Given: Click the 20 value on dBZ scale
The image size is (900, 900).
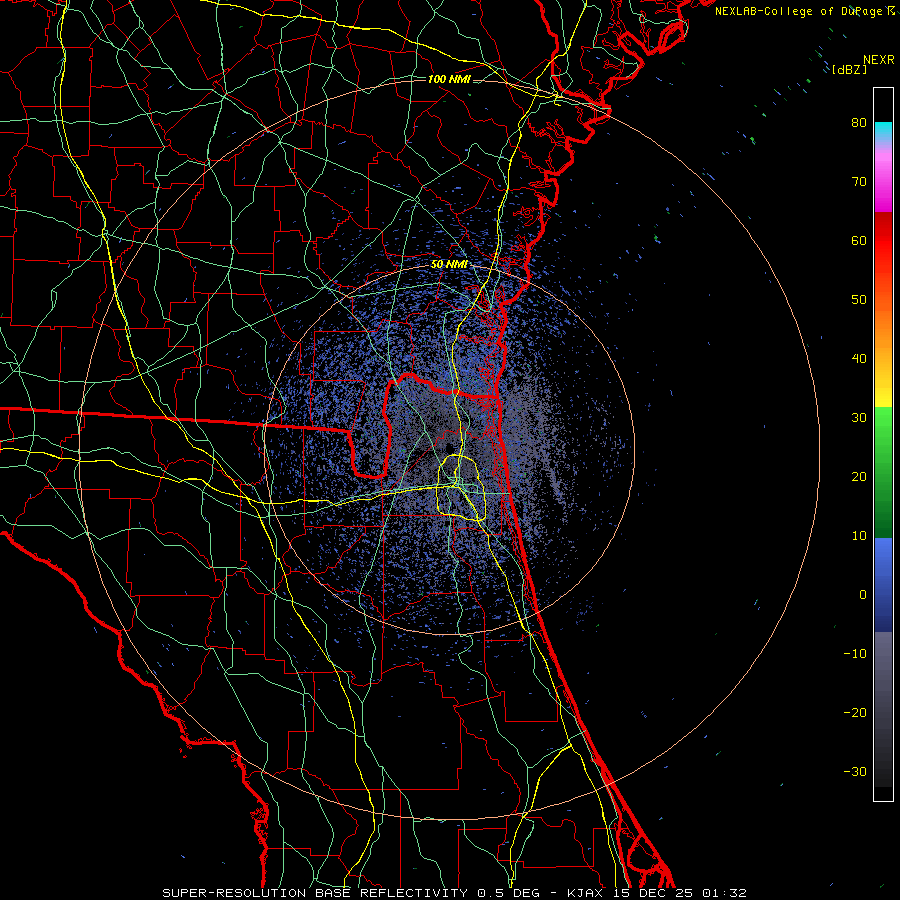Looking at the screenshot, I should pos(859,478).
